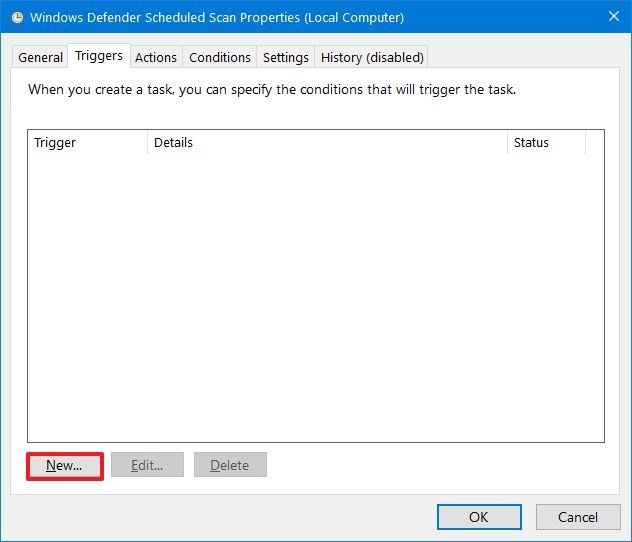
Task: Go to the Conditions tab
Action: click(220, 57)
